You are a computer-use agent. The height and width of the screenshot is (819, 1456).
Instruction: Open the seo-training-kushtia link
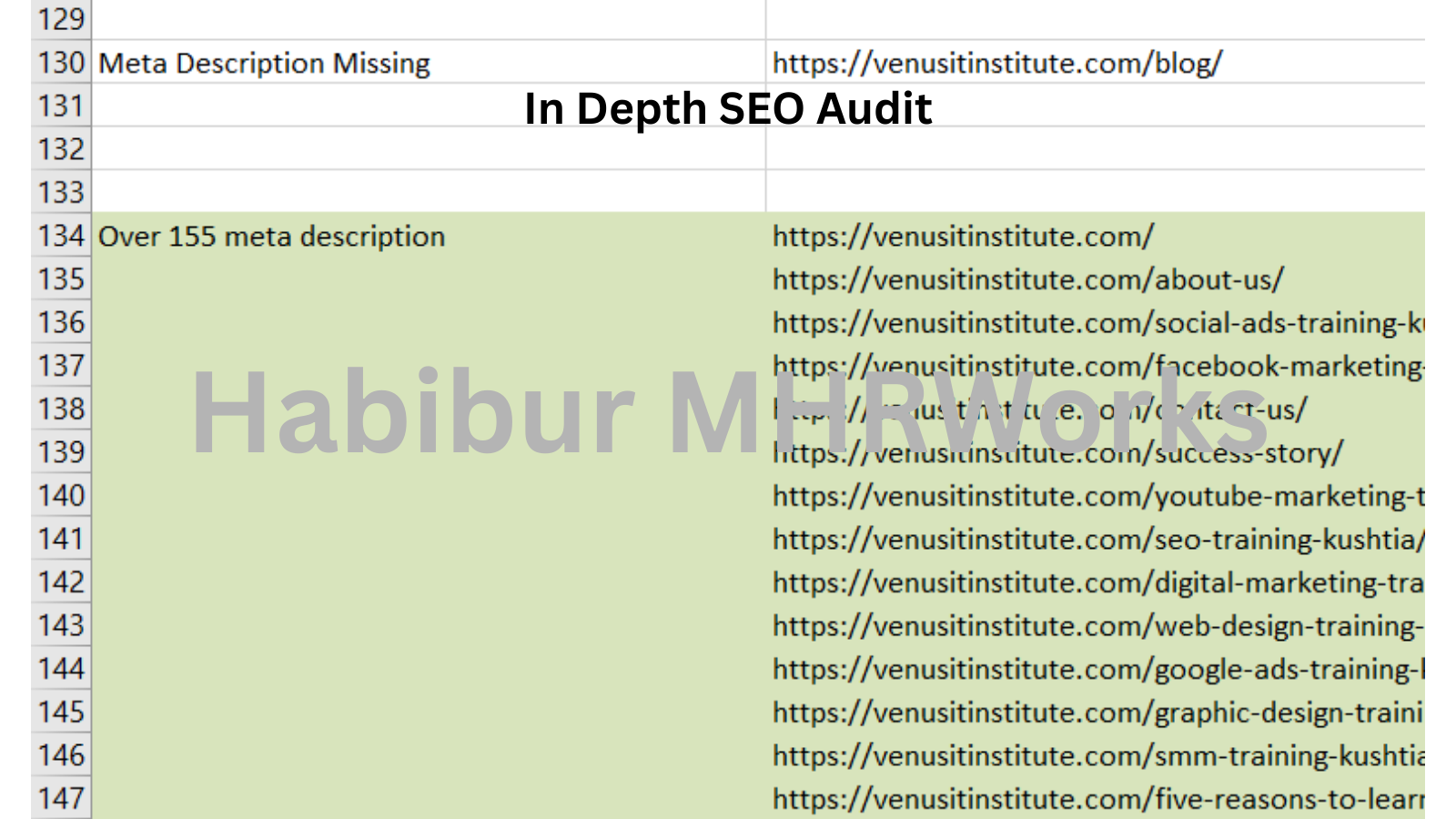click(1097, 539)
